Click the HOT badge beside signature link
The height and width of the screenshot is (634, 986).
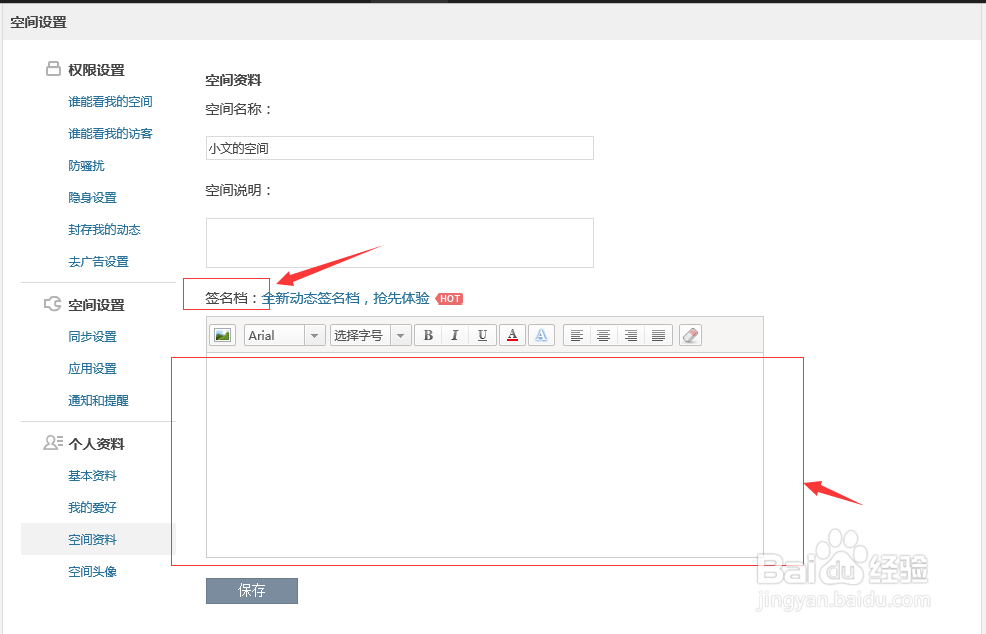[449, 299]
